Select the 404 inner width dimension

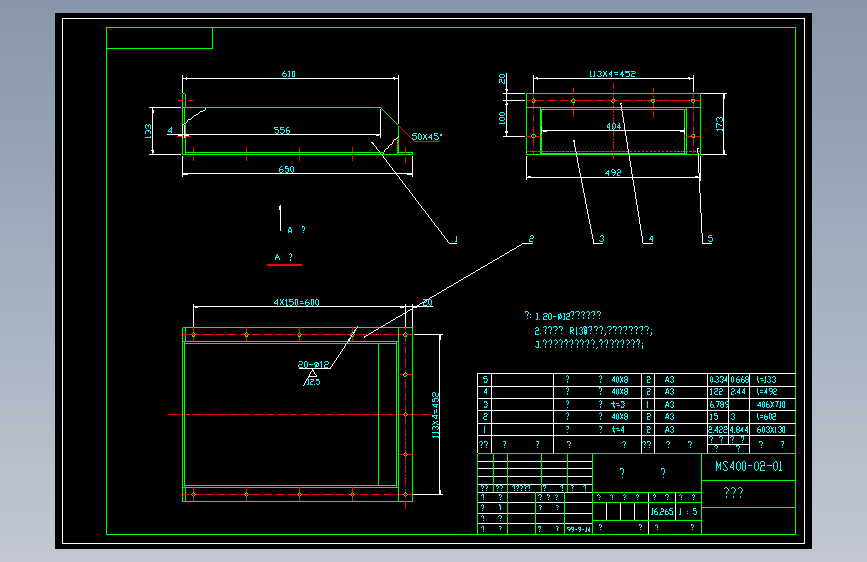point(613,126)
